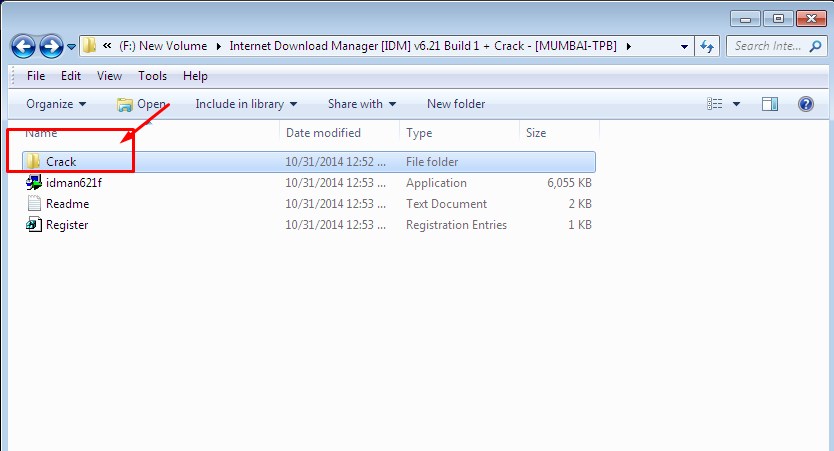Select the Crack folder icon
This screenshot has height=451, width=834.
[x=33, y=161]
